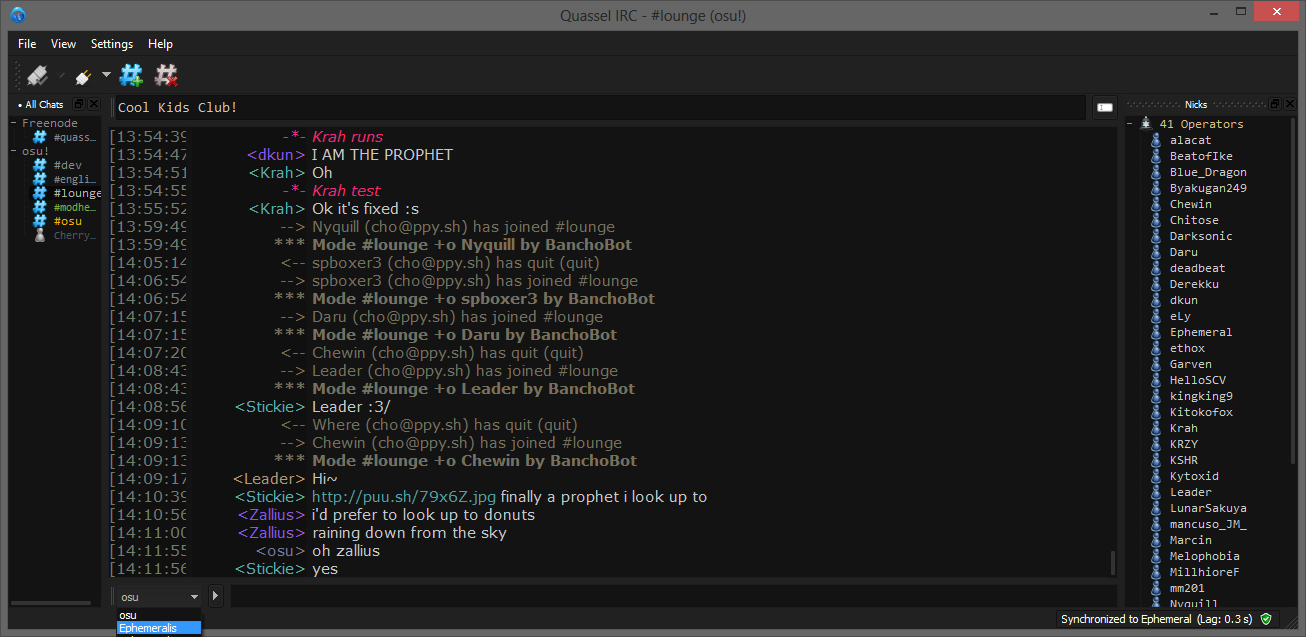Open the Settings menu

[x=112, y=44]
